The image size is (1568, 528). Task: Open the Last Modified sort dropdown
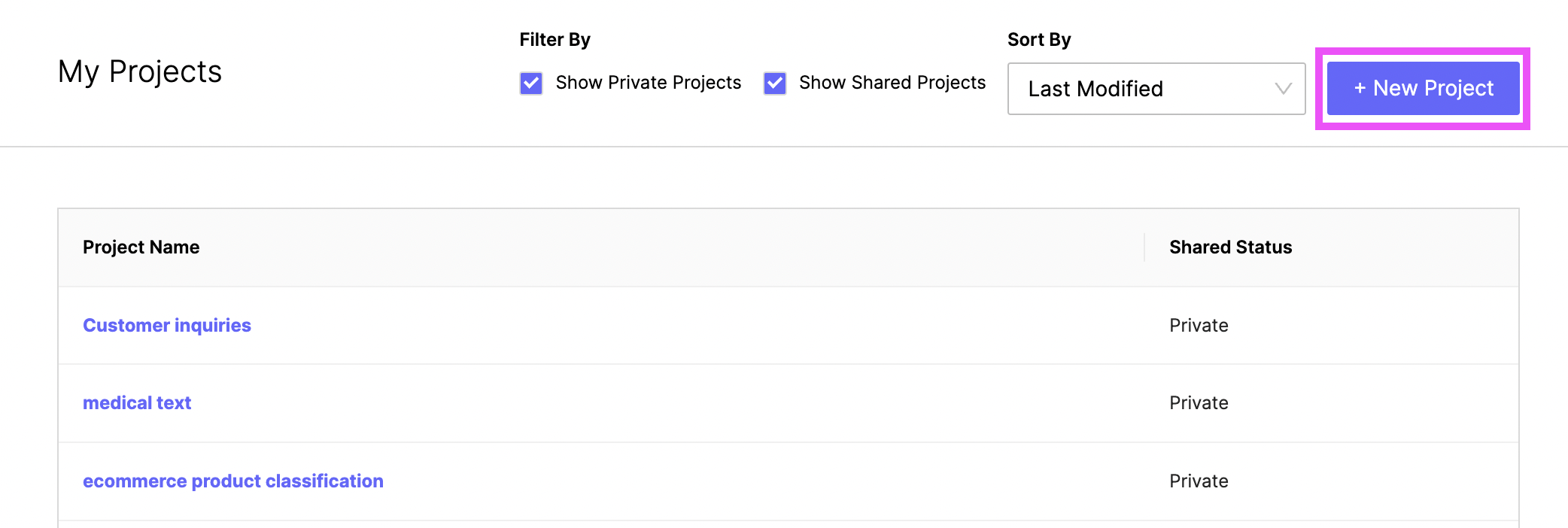pyautogui.click(x=1156, y=89)
